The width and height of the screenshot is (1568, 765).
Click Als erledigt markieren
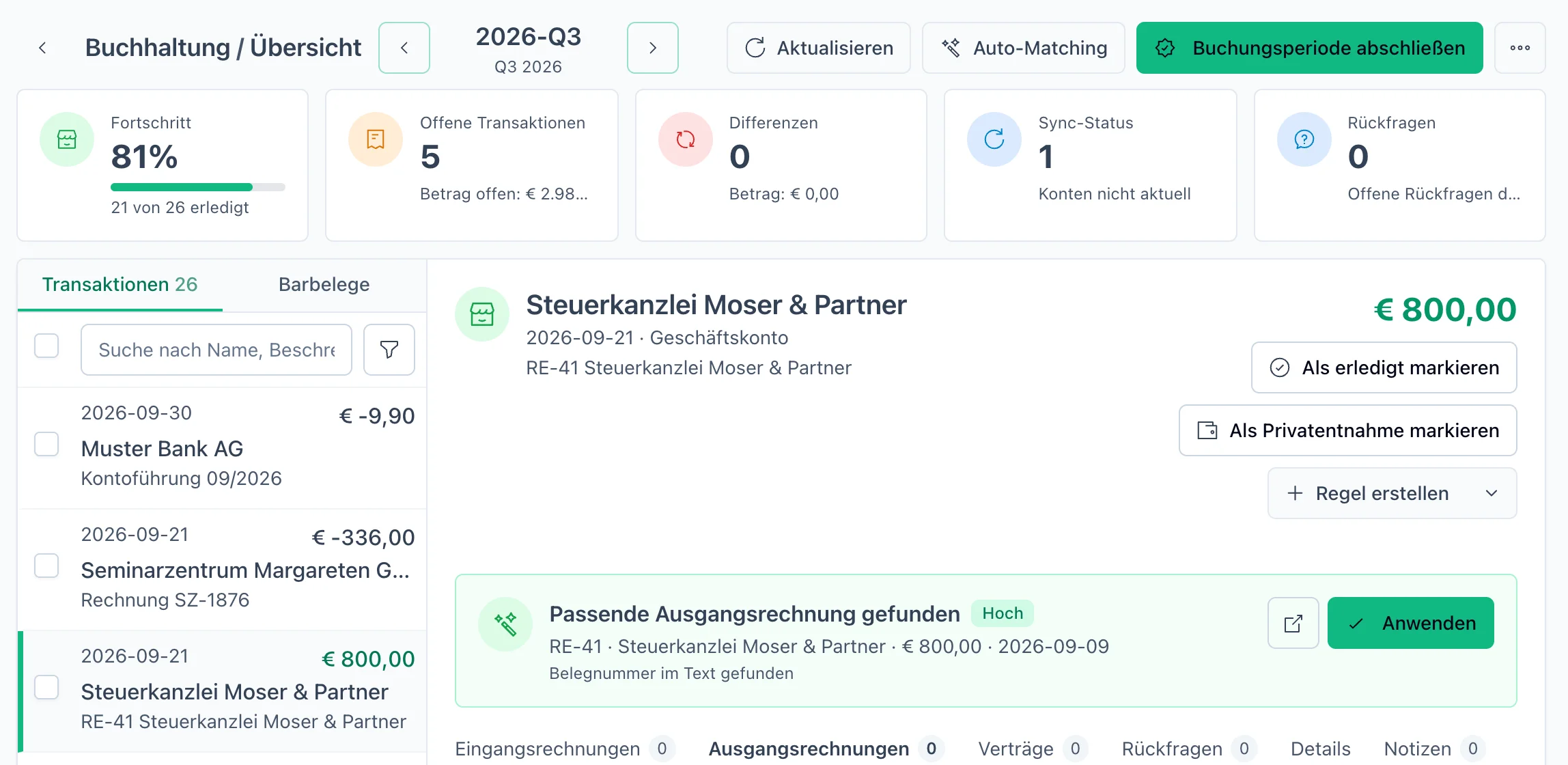pos(1384,367)
